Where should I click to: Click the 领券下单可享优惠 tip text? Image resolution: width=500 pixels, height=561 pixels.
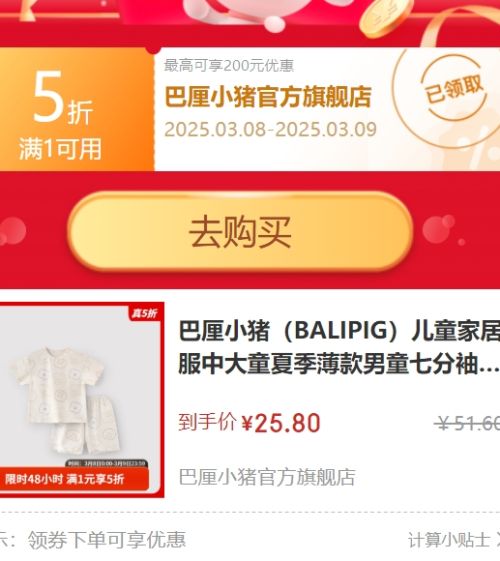pos(107,540)
